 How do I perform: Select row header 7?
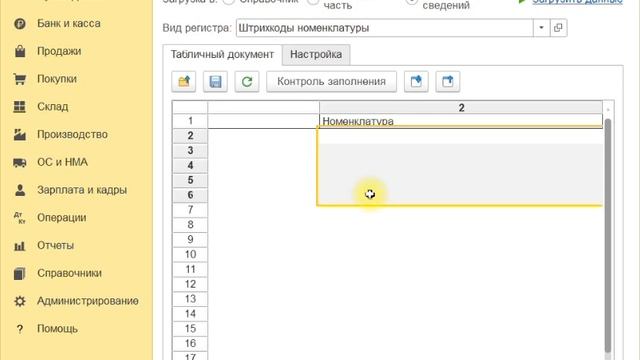click(x=190, y=210)
